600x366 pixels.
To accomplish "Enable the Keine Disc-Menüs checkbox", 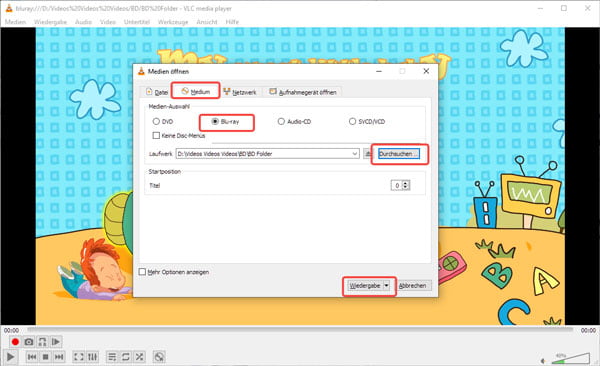I will point(156,136).
